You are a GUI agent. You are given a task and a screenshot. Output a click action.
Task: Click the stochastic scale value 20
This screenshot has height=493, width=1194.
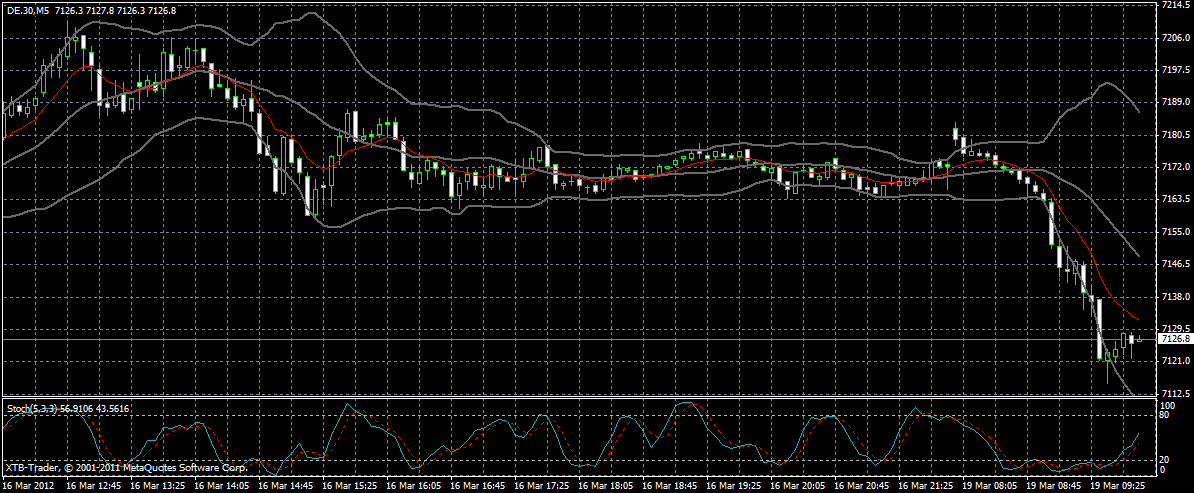click(x=1166, y=459)
